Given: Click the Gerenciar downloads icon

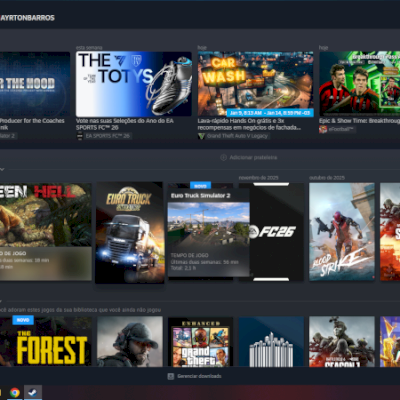Looking at the screenshot, I should coord(171,376).
